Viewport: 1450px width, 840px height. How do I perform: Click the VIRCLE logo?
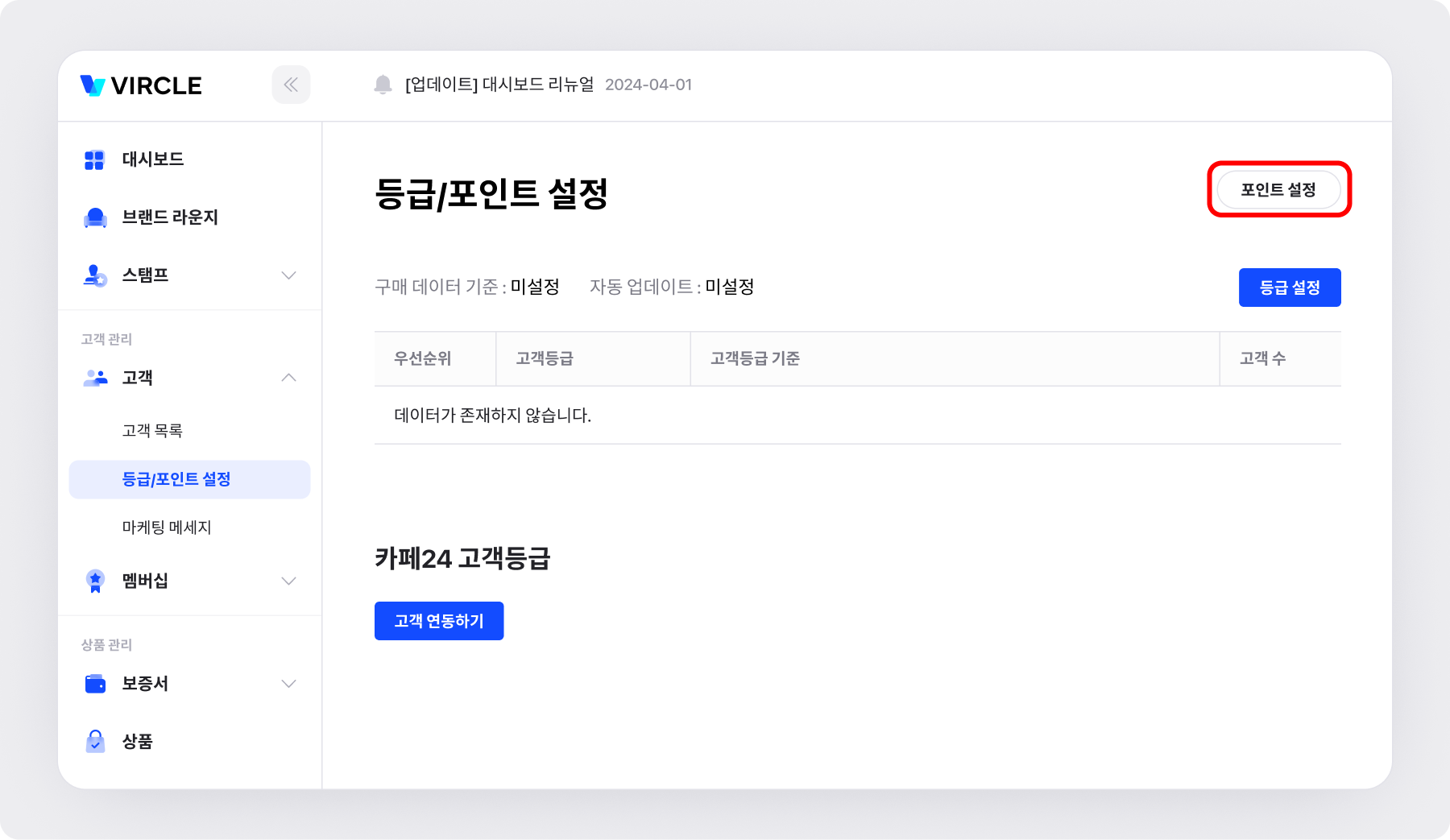pos(141,85)
